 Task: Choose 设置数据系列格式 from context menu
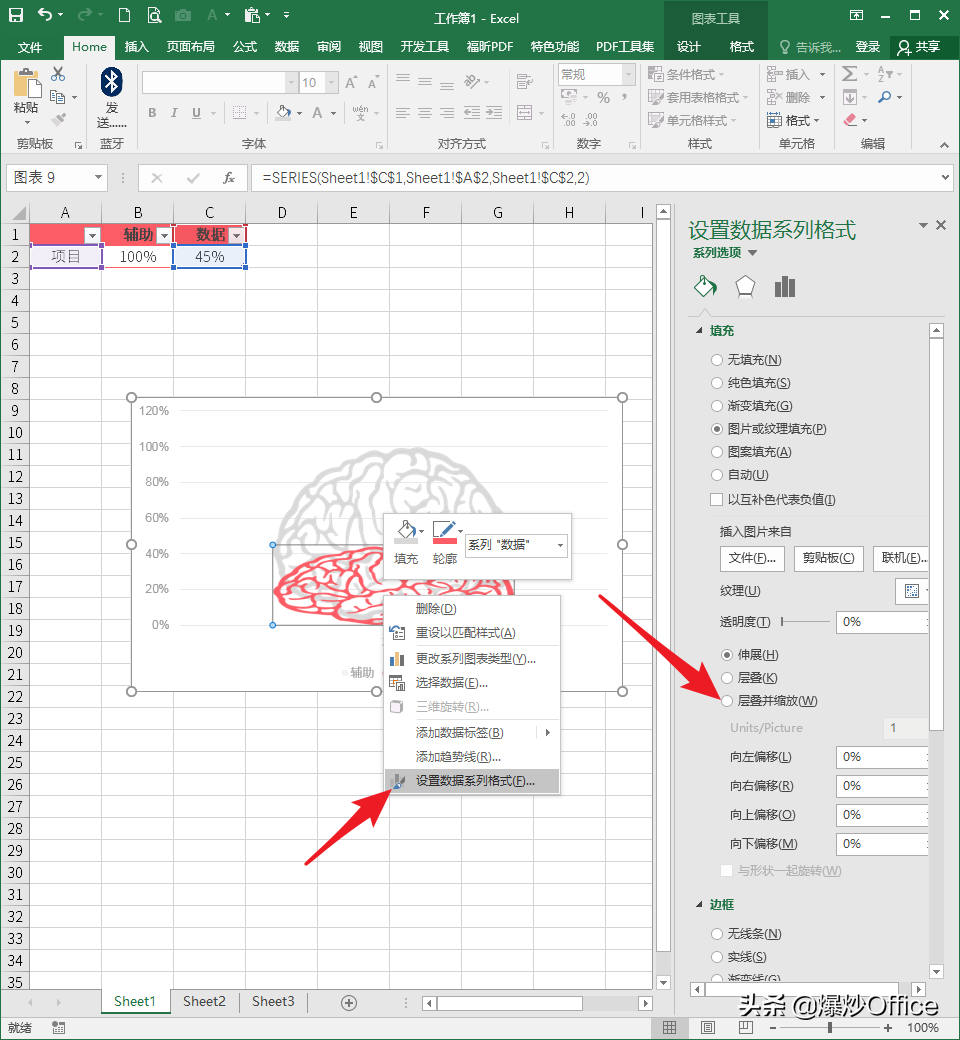click(472, 781)
